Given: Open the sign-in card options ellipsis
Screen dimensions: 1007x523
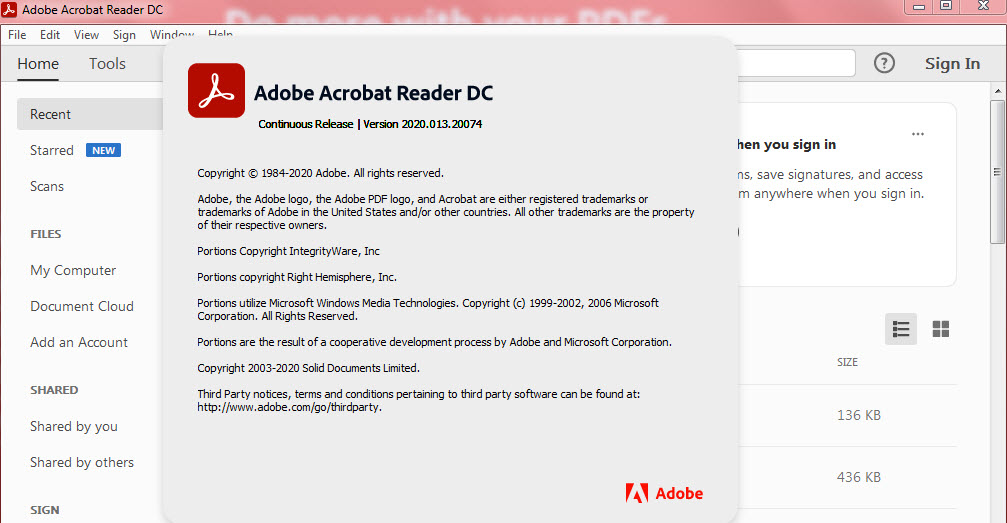Looking at the screenshot, I should pos(918,134).
